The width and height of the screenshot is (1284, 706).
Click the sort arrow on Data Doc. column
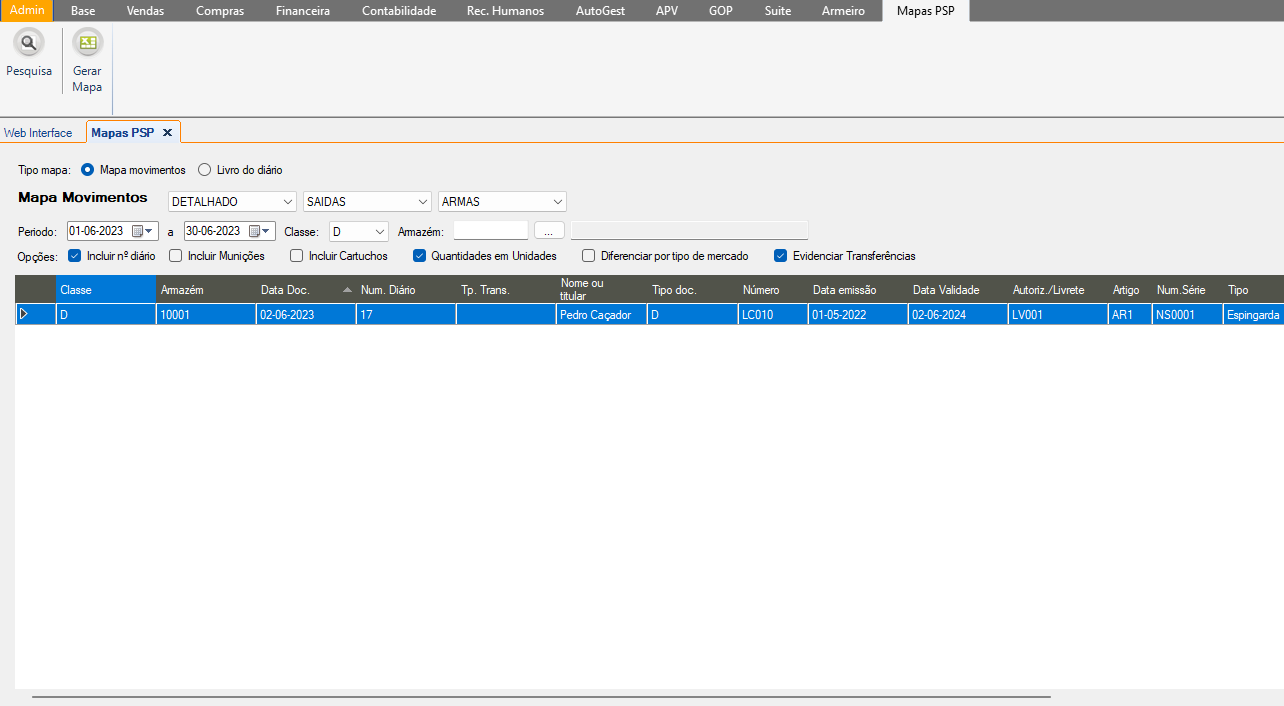(347, 290)
